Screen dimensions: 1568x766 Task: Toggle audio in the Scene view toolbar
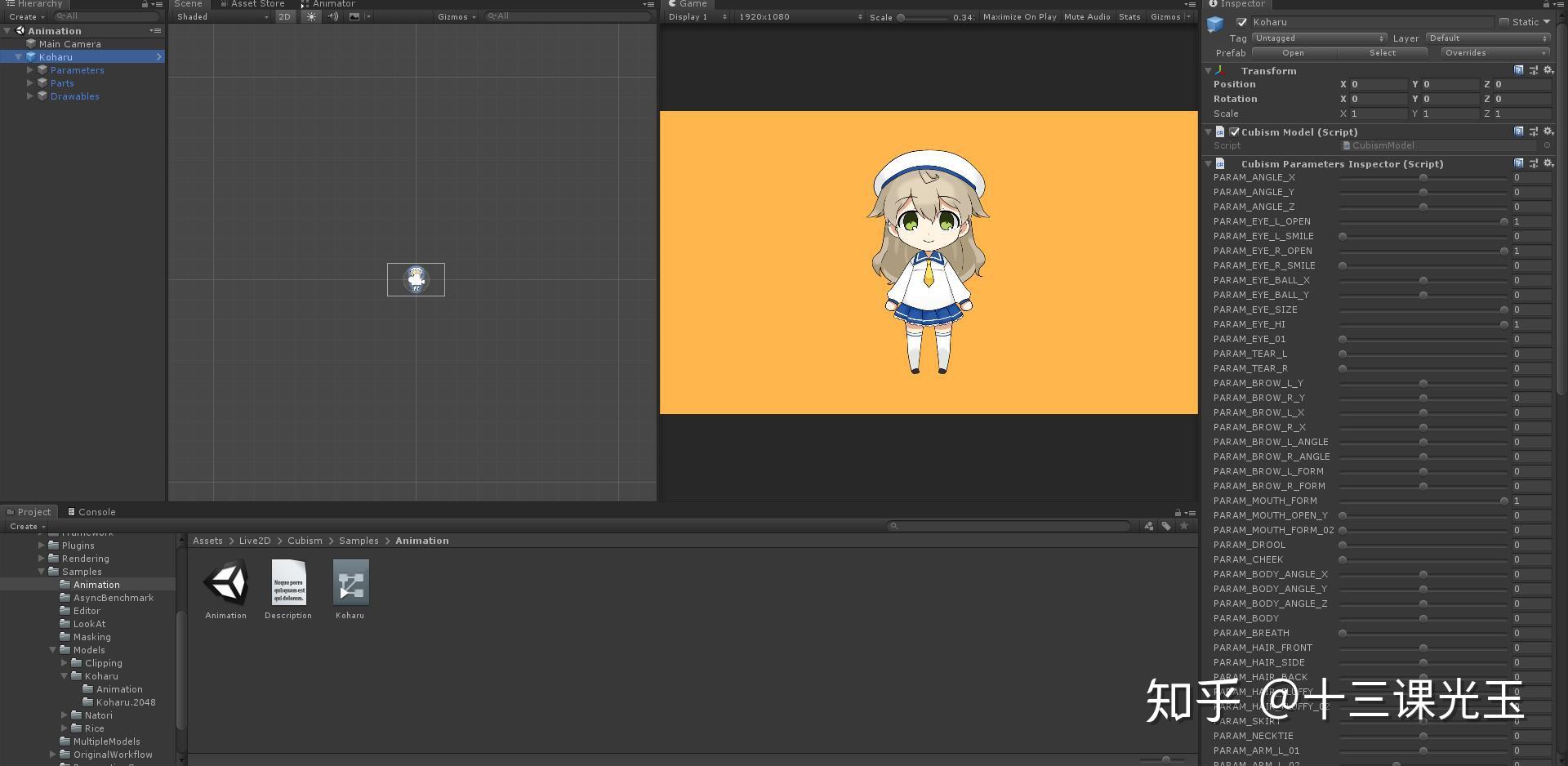pos(333,16)
